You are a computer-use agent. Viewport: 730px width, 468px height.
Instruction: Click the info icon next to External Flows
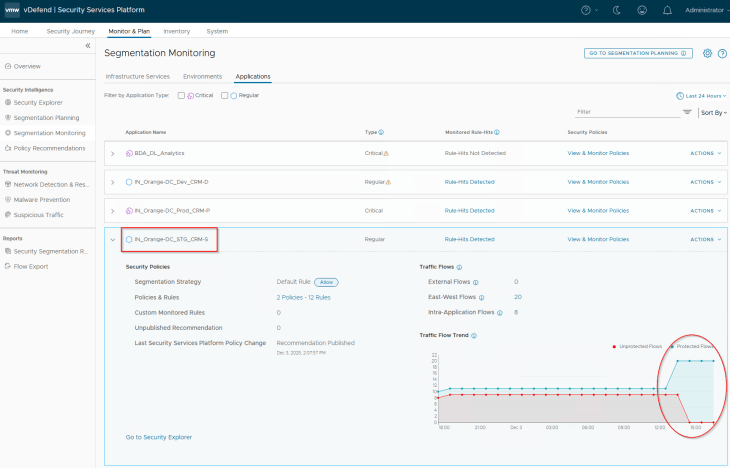point(474,282)
